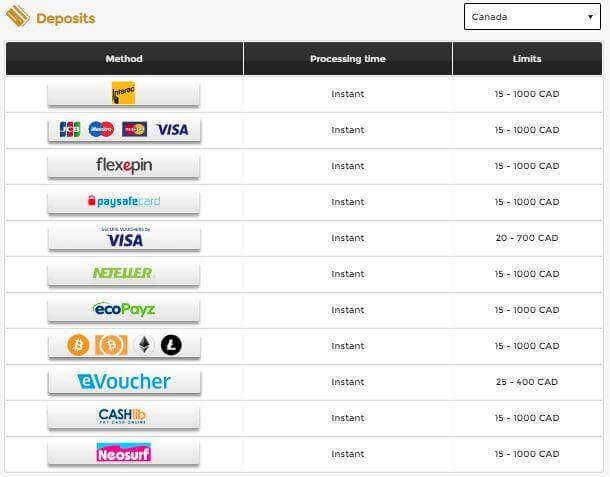Select the Secure Vouchers by VISA method
This screenshot has width=610, height=477.
pyautogui.click(x=124, y=238)
